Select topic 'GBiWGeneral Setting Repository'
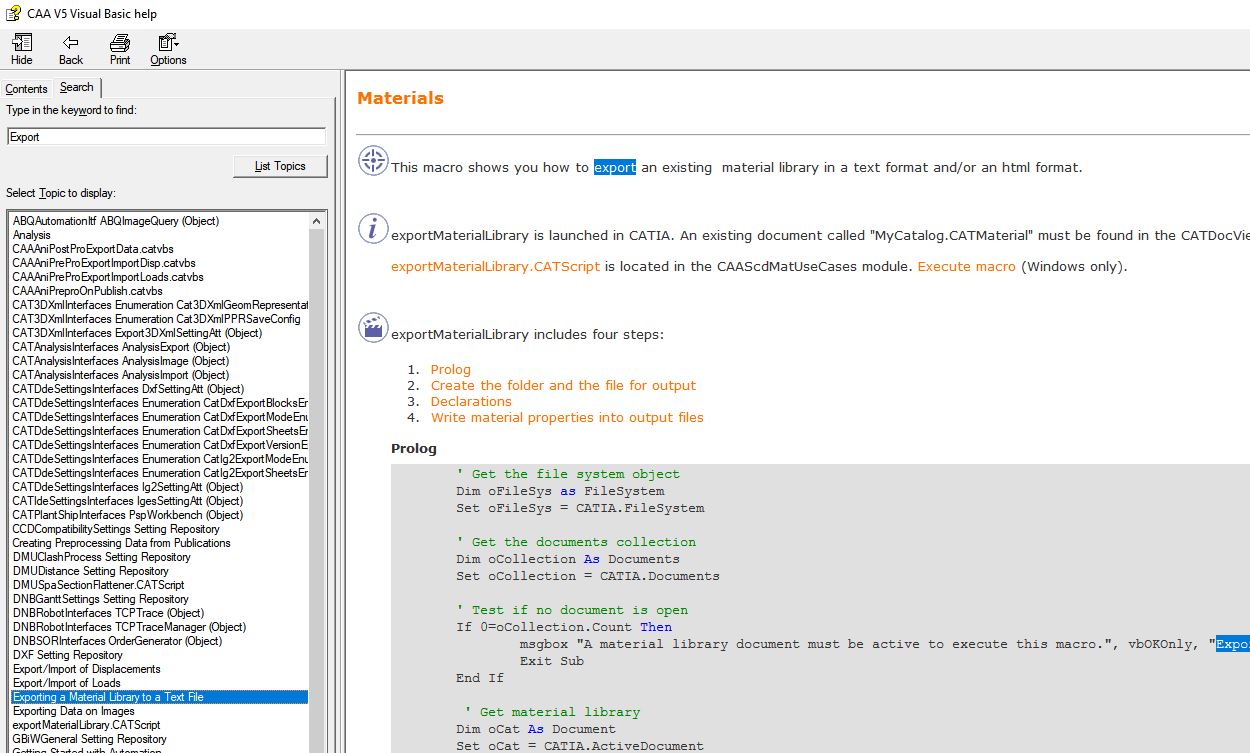 89,739
